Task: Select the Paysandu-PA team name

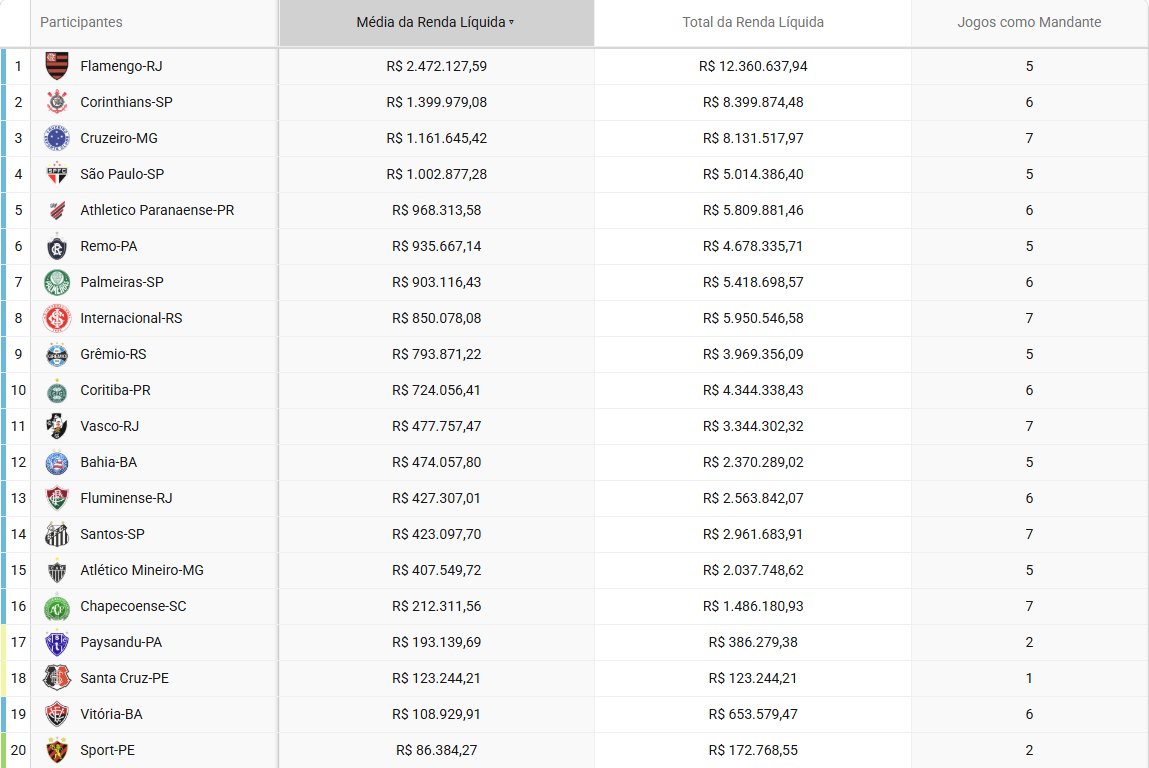Action: [x=121, y=642]
